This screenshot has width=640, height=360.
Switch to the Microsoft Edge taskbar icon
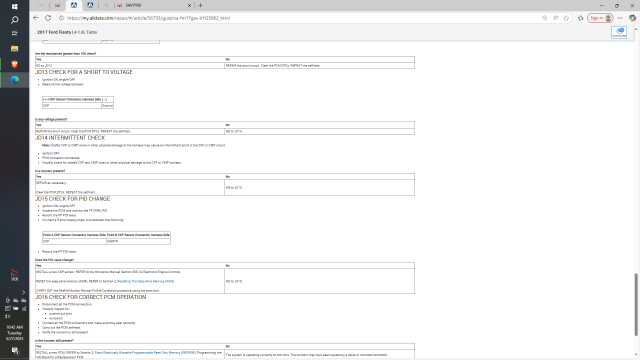point(14,80)
